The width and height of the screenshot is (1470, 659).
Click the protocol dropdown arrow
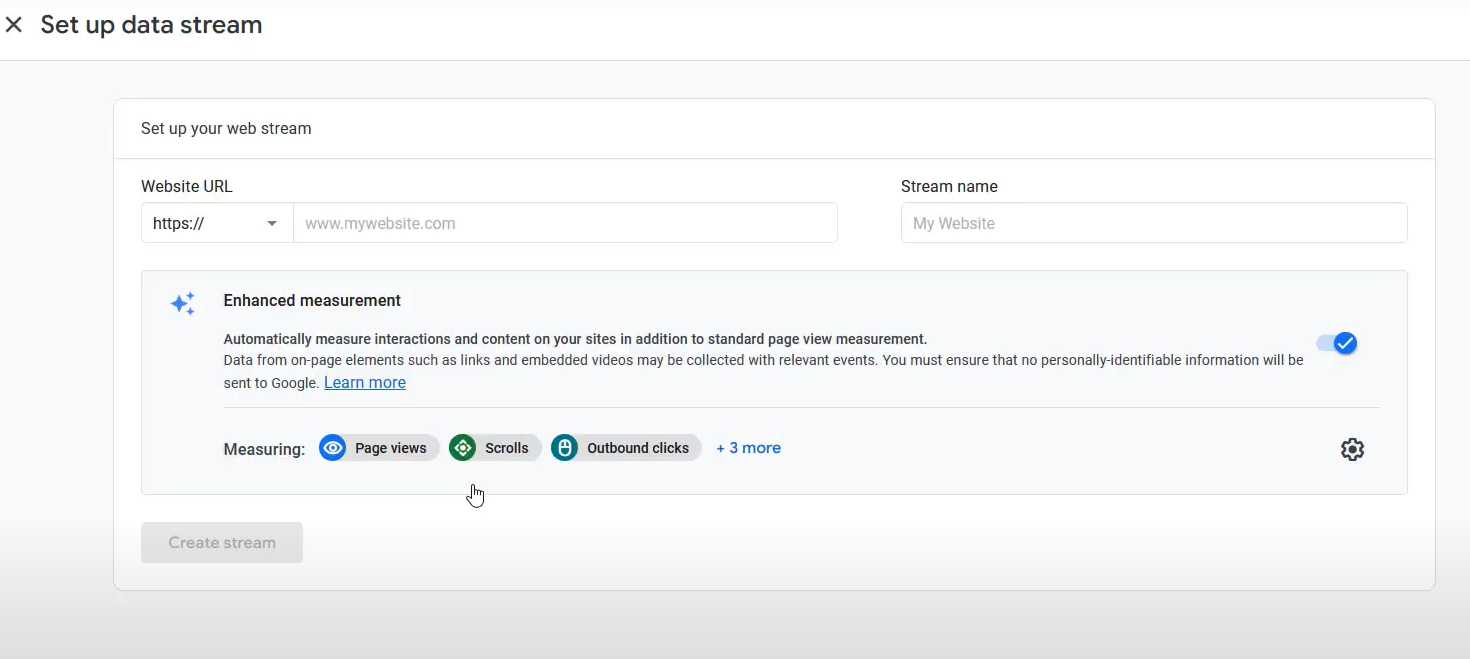click(x=272, y=224)
